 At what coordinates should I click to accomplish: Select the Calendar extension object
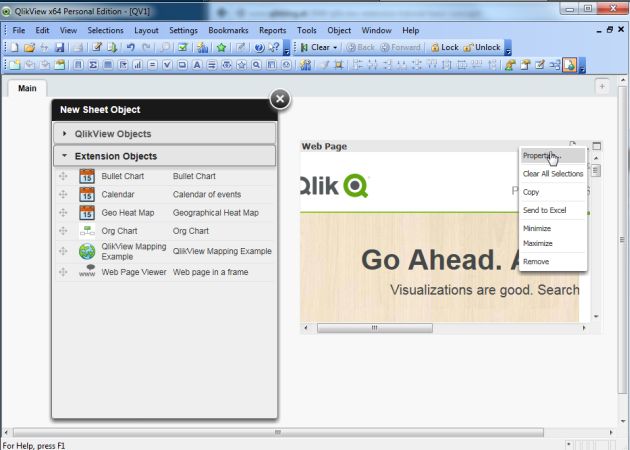coord(164,194)
